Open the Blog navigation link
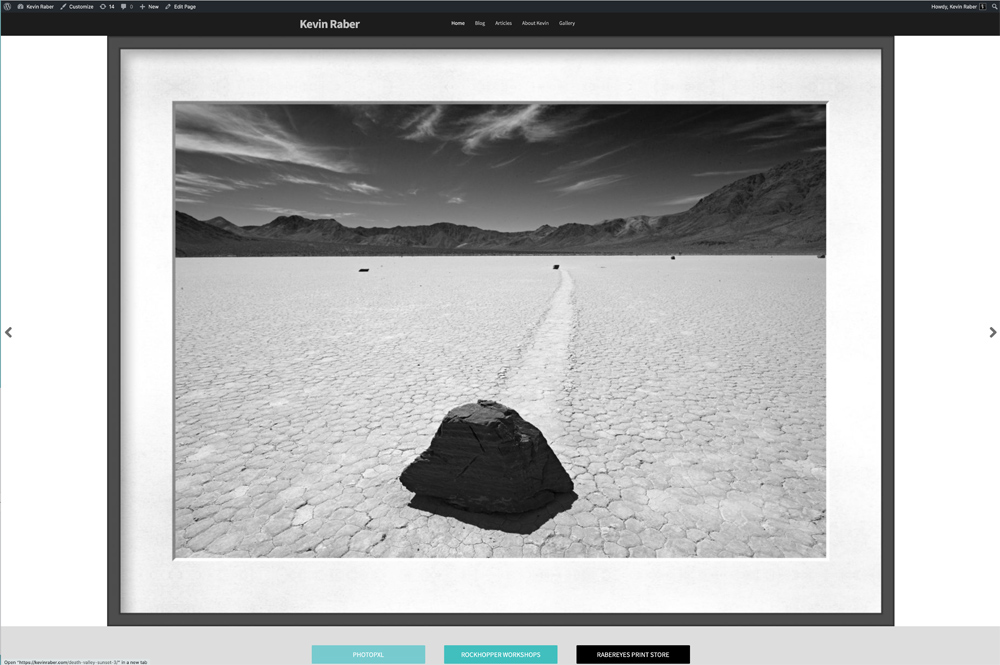 coord(480,23)
